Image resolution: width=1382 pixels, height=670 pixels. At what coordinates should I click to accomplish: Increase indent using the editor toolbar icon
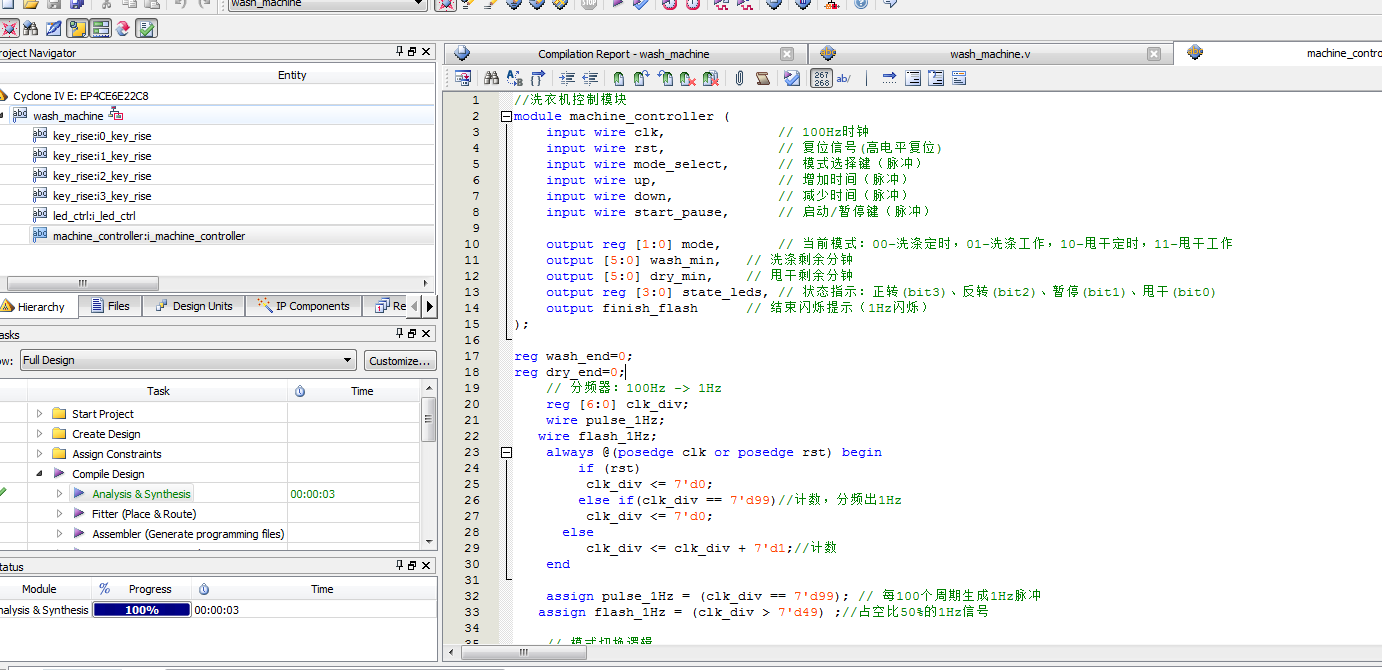click(x=567, y=78)
